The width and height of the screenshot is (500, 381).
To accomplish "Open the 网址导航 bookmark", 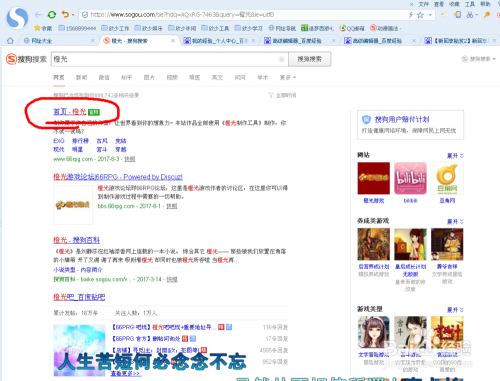I will (x=282, y=28).
